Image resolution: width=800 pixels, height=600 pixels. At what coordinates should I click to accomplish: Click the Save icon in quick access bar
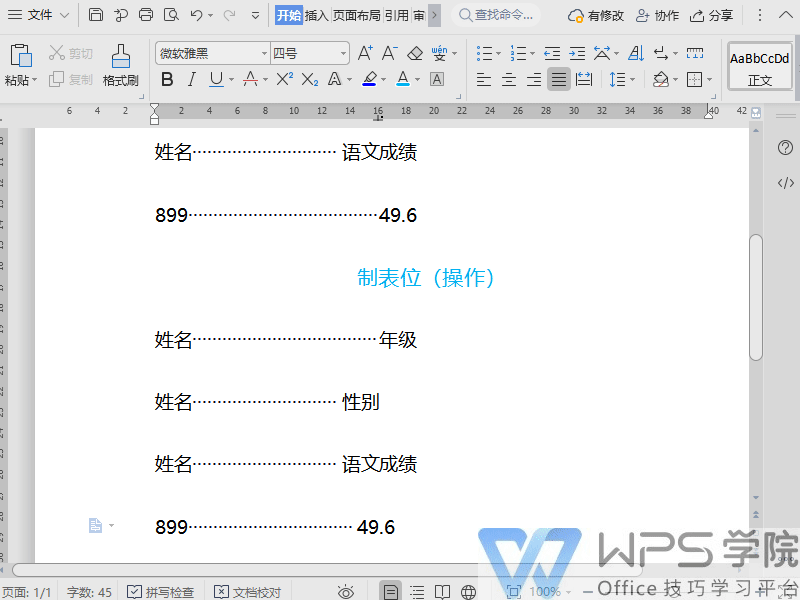(x=95, y=15)
